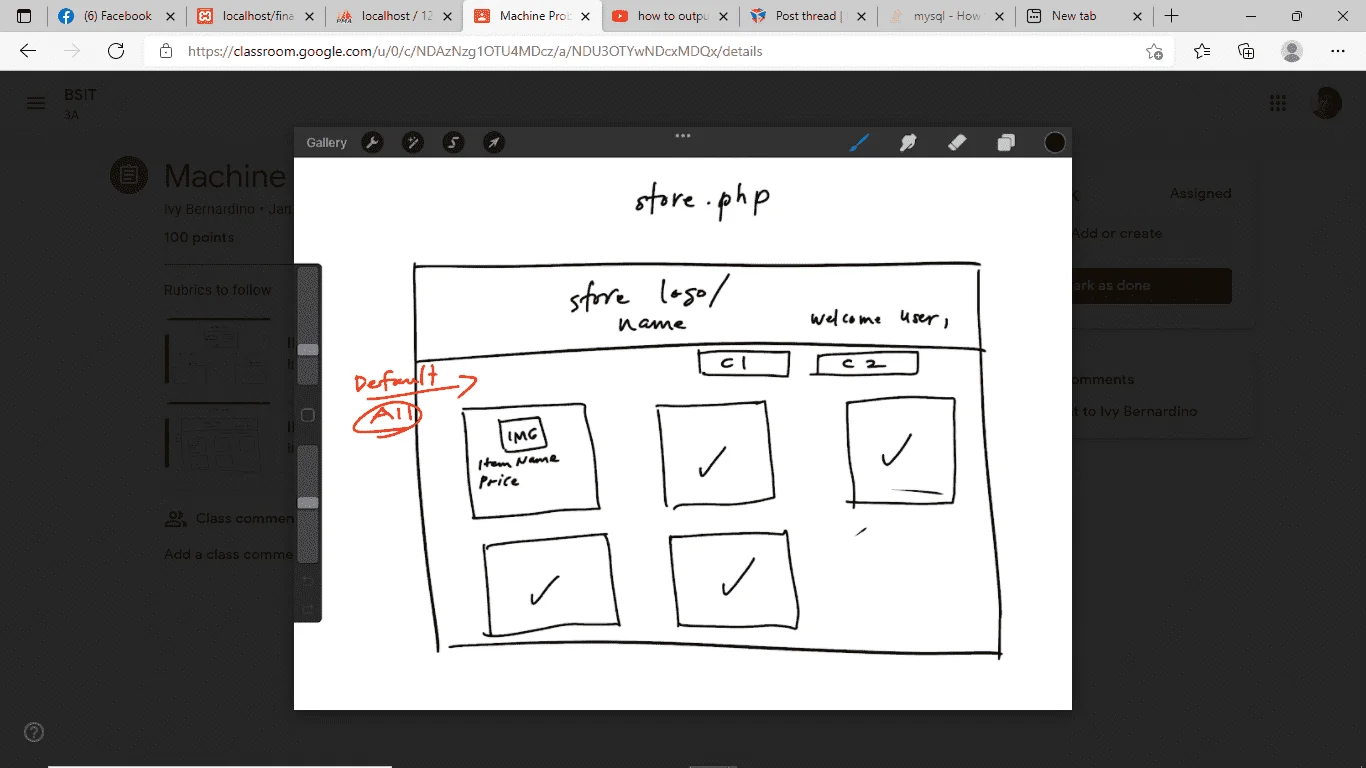Screen dimensions: 1366x768
Task: Click the 'Rubrics to follow' text
Action: (218, 290)
